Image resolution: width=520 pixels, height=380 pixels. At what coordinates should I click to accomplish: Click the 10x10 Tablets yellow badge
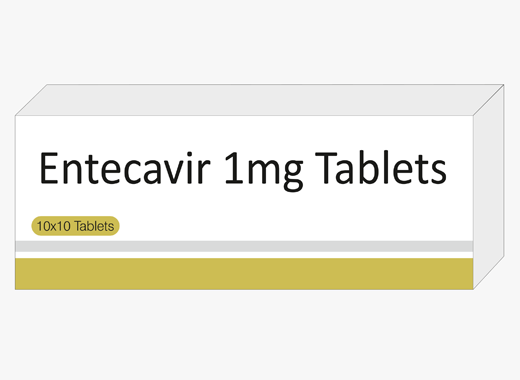[x=75, y=226]
